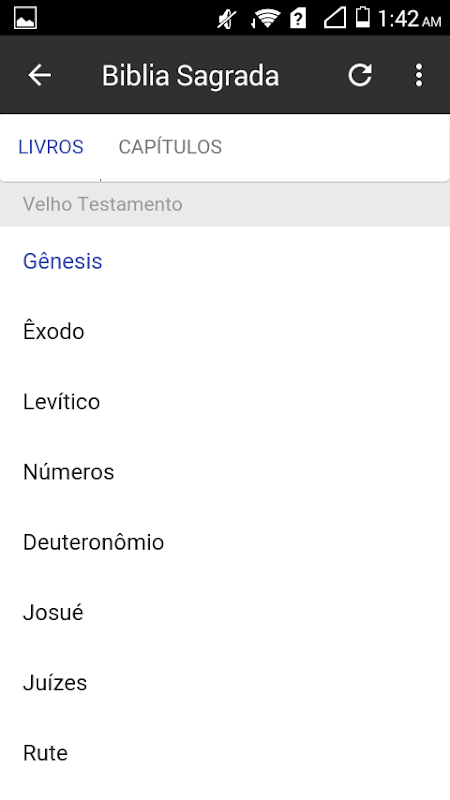Image resolution: width=450 pixels, height=800 pixels.
Task: Tap the picture notification icon
Action: (x=25, y=19)
